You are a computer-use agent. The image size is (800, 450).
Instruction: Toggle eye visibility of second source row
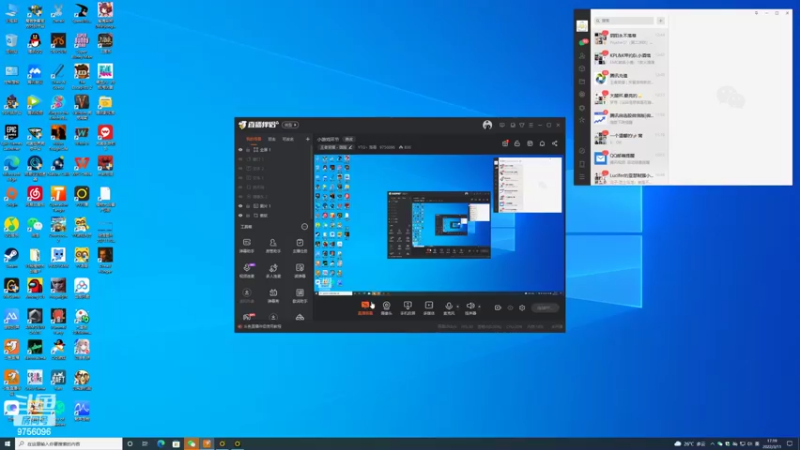[240, 159]
